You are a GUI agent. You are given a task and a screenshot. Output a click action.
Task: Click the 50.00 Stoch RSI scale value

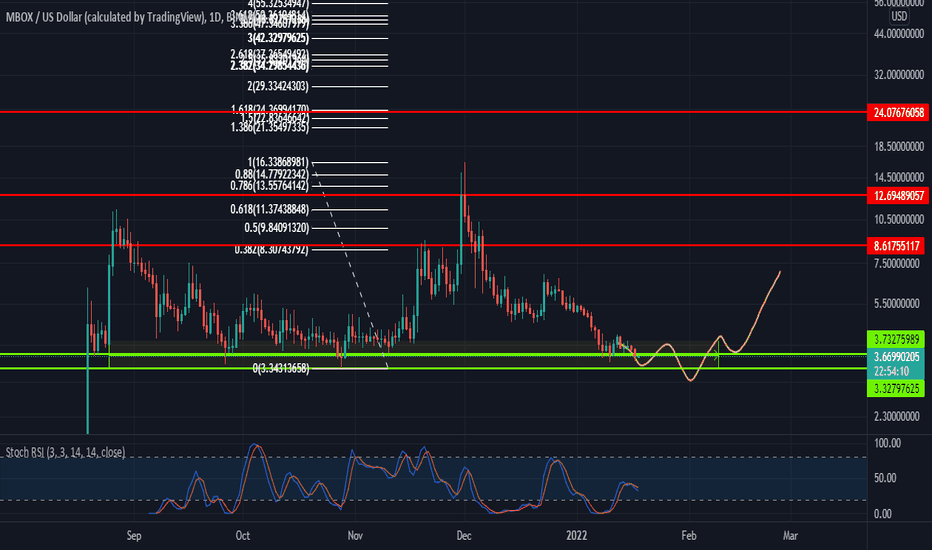(x=885, y=478)
